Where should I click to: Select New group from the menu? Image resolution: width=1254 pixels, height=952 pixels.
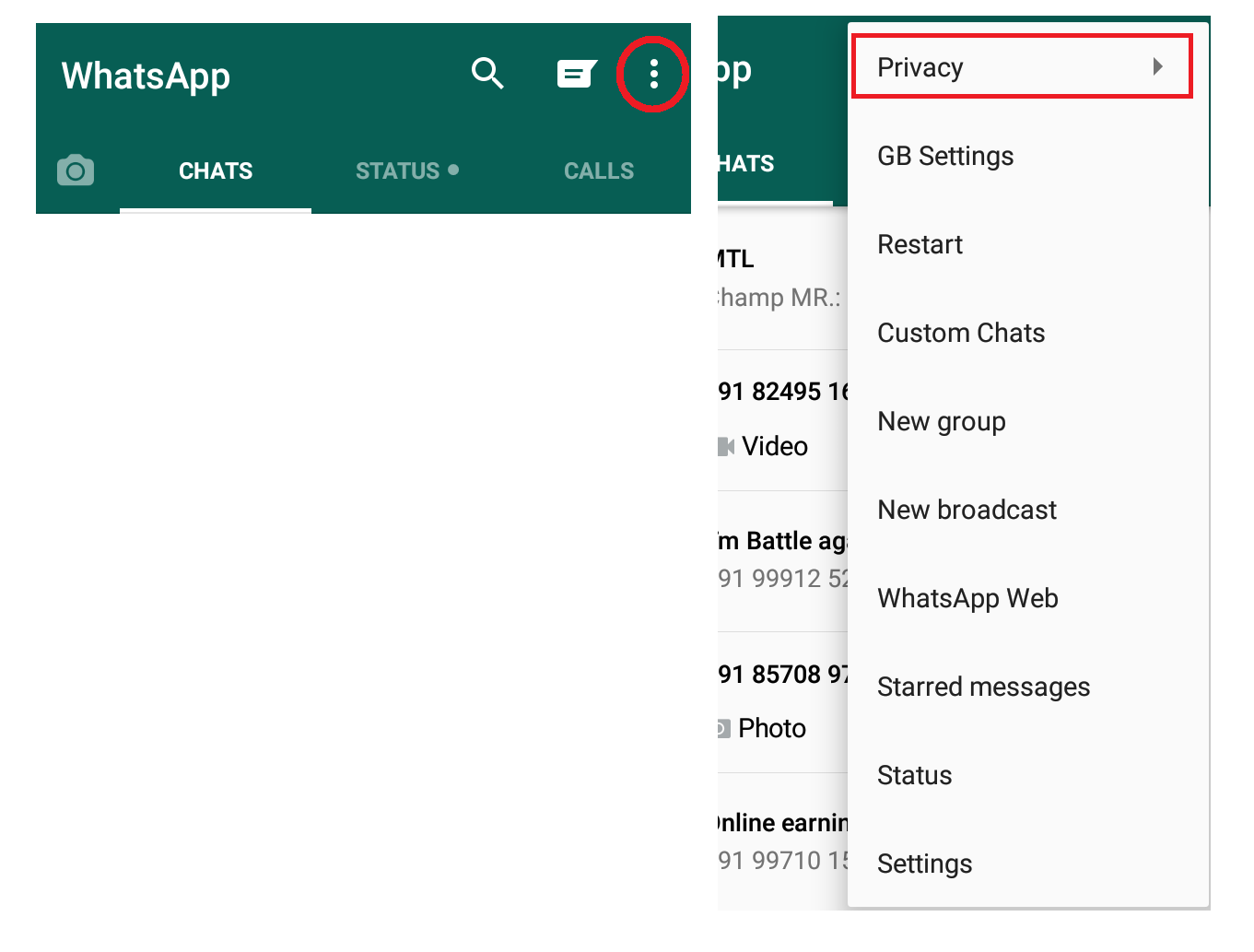[1028, 421]
